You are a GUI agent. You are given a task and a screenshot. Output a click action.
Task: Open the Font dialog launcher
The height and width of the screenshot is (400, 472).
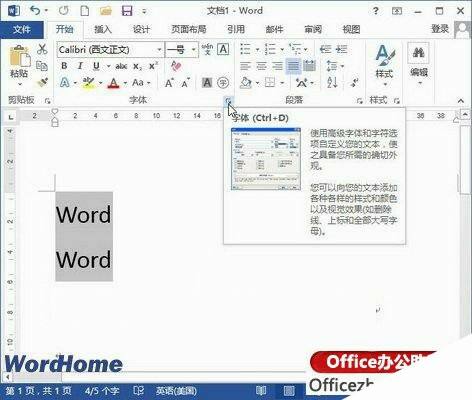coord(228,100)
